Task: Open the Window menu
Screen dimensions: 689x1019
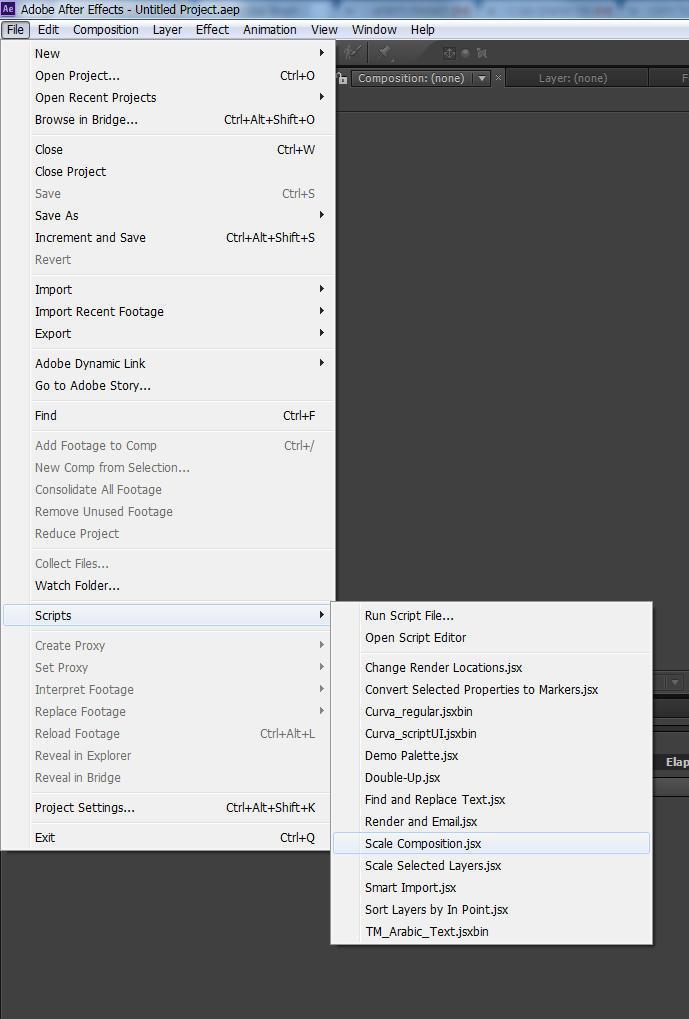Action: pyautogui.click(x=374, y=30)
